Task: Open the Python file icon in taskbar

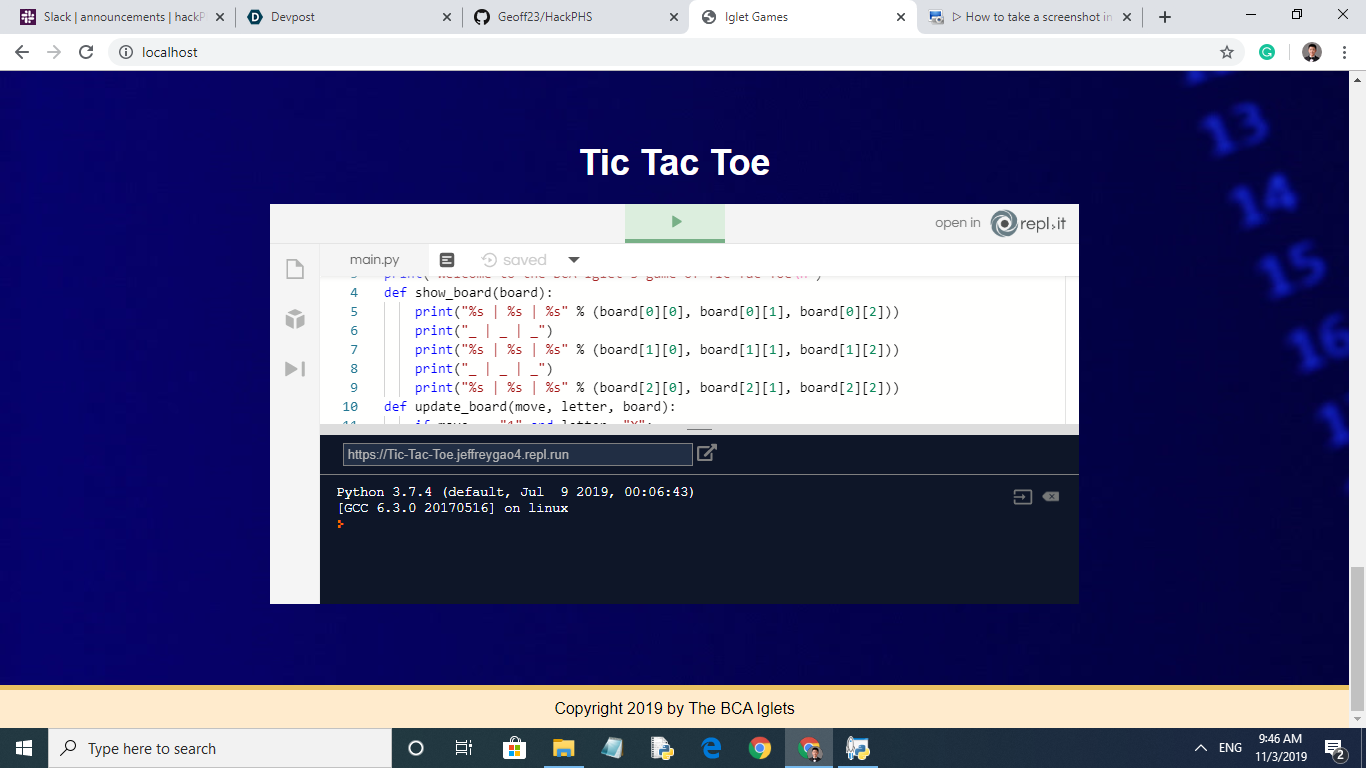Action: click(x=661, y=748)
